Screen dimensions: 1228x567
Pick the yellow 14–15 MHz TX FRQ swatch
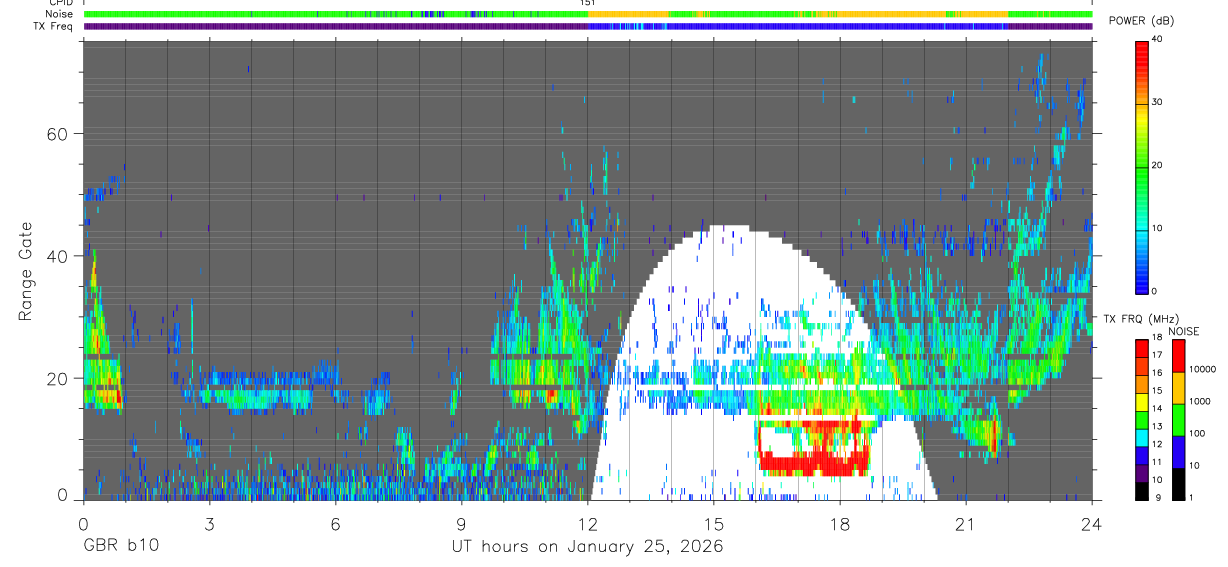click(x=1142, y=400)
